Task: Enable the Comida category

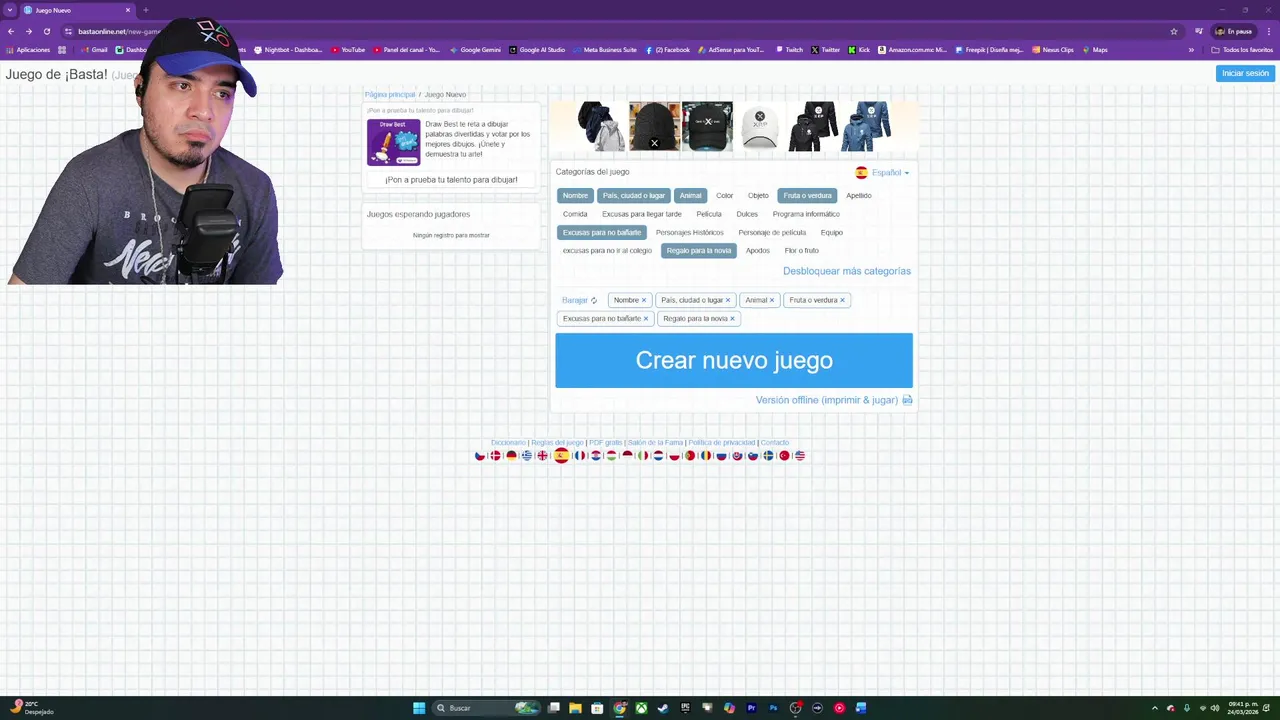Action: 575,214
